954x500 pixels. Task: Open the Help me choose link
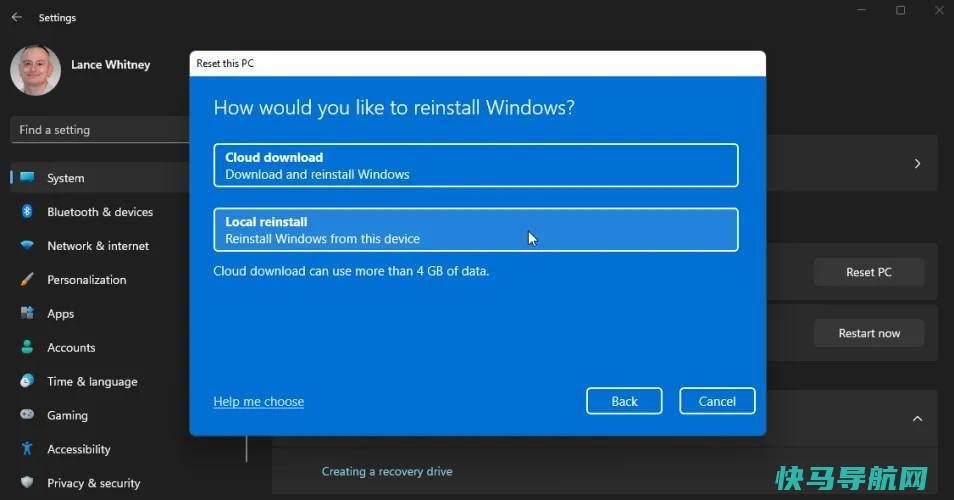point(259,401)
